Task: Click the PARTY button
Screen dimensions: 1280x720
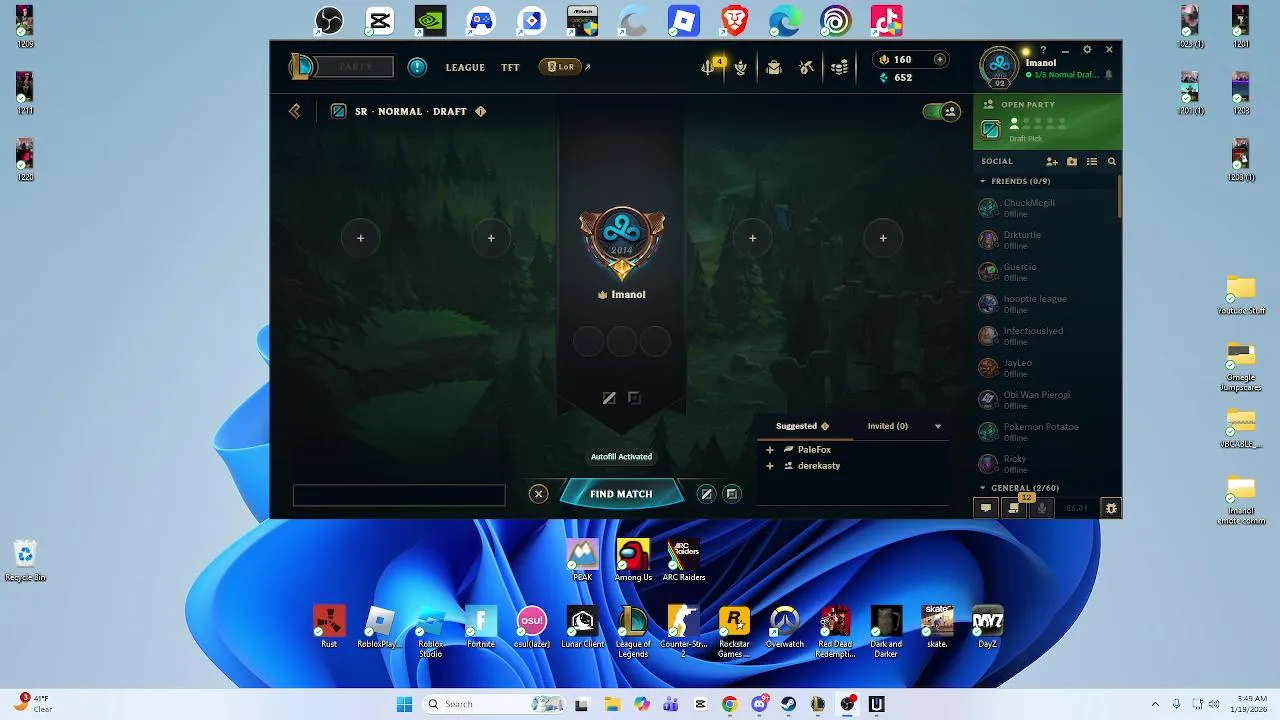Action: (x=356, y=67)
